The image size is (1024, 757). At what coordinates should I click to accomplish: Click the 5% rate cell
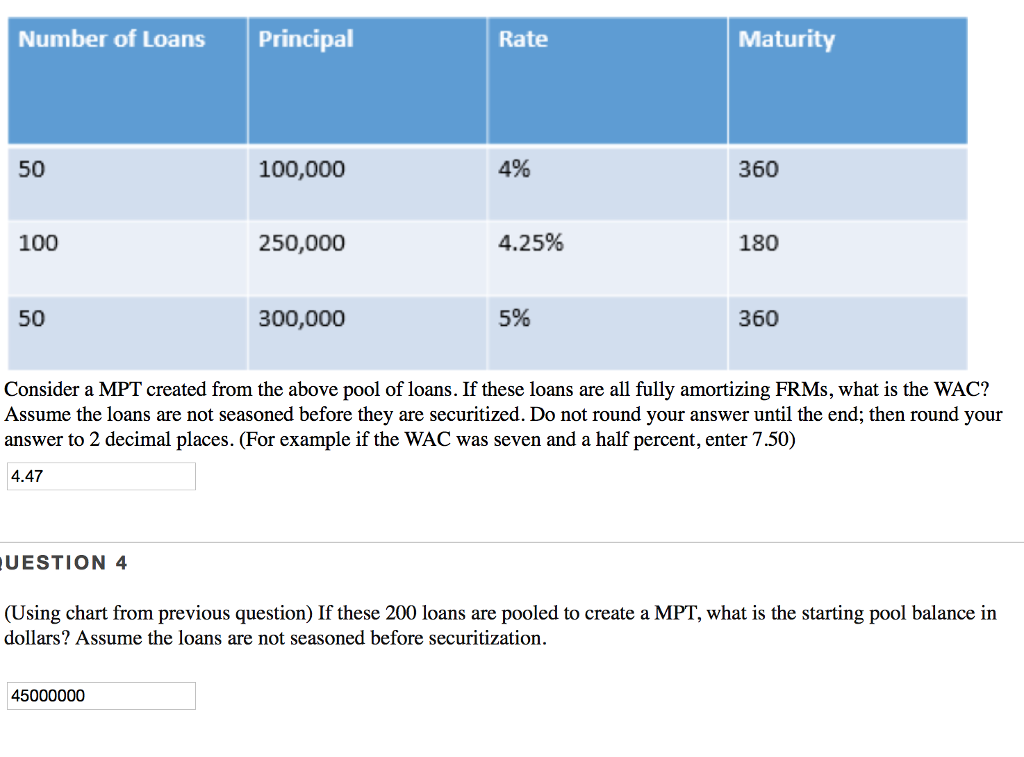(x=514, y=318)
